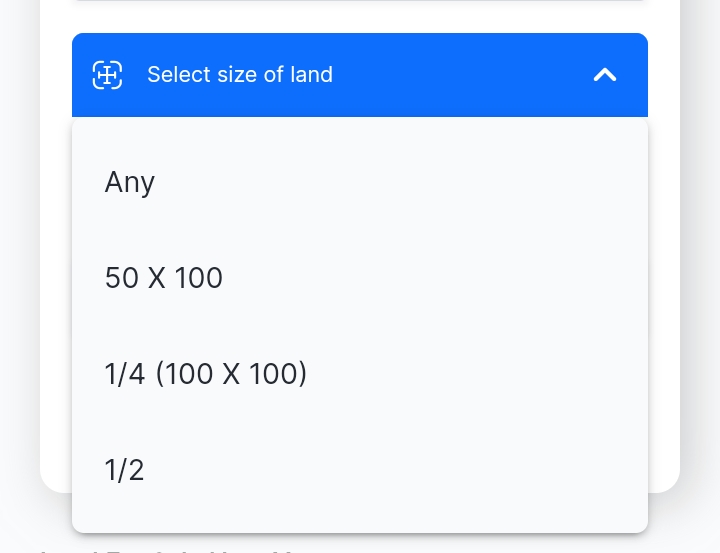Select the 1/2 land size option
Screen dimensions: 720x553
pyautogui.click(x=360, y=469)
